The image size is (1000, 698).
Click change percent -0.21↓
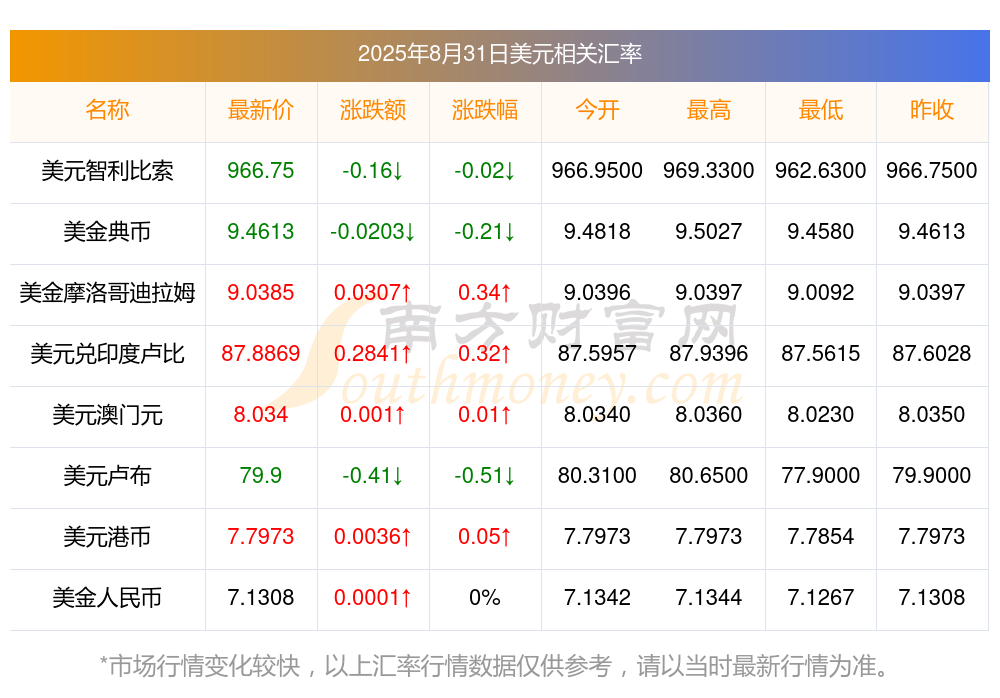pyautogui.click(x=485, y=232)
